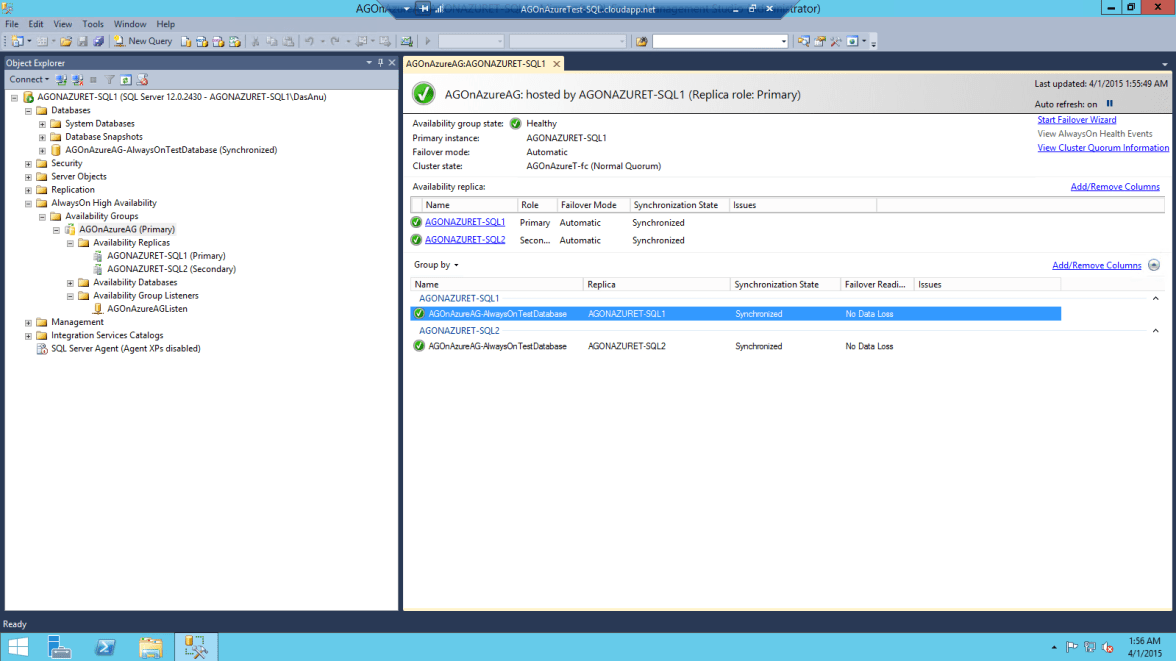Refresh Object Explorer using the refresh icon

[x=126, y=79]
